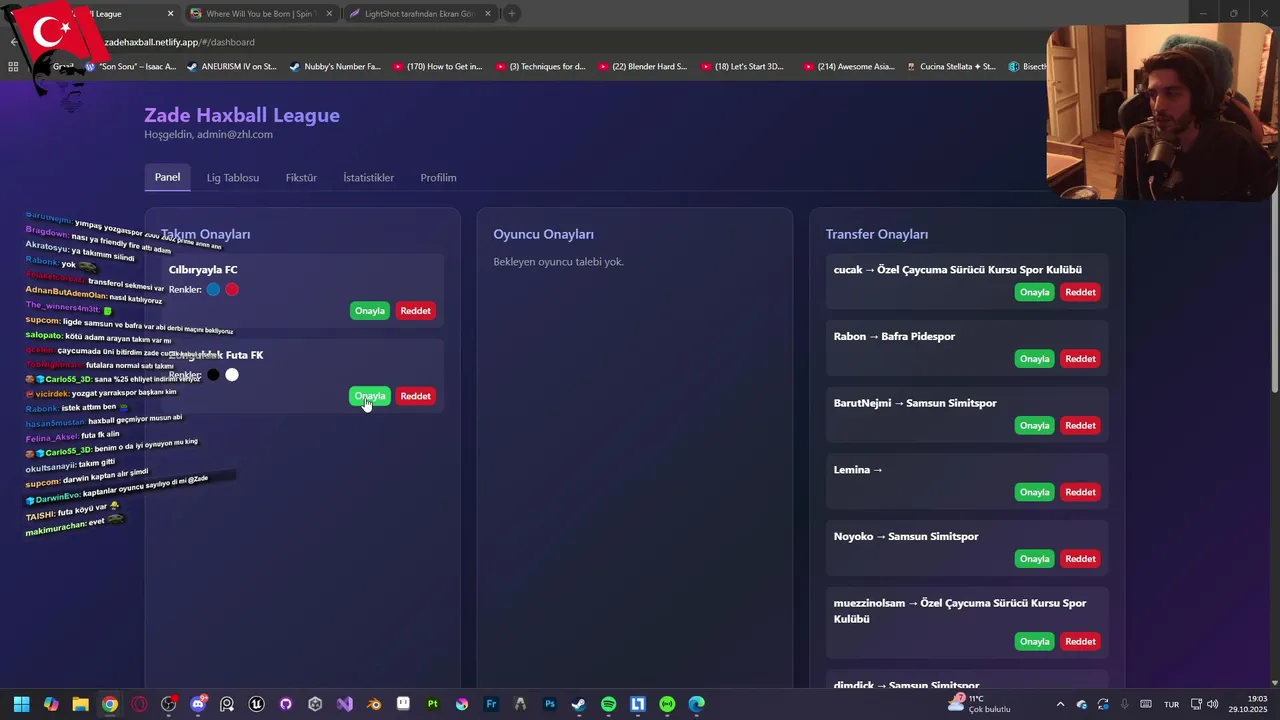Open Photoshop from the taskbar
This screenshot has height=720, width=1280.
550,704
